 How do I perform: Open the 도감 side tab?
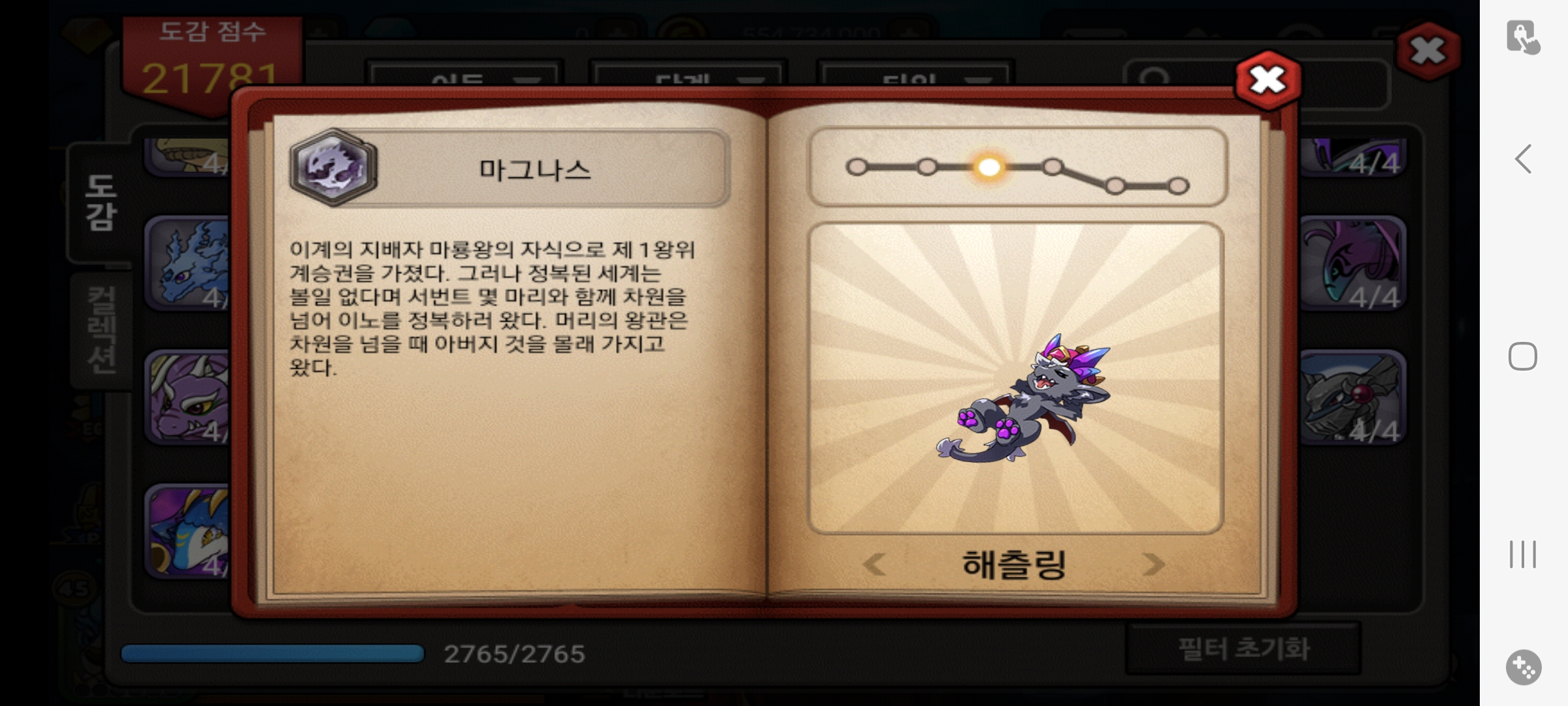101,203
